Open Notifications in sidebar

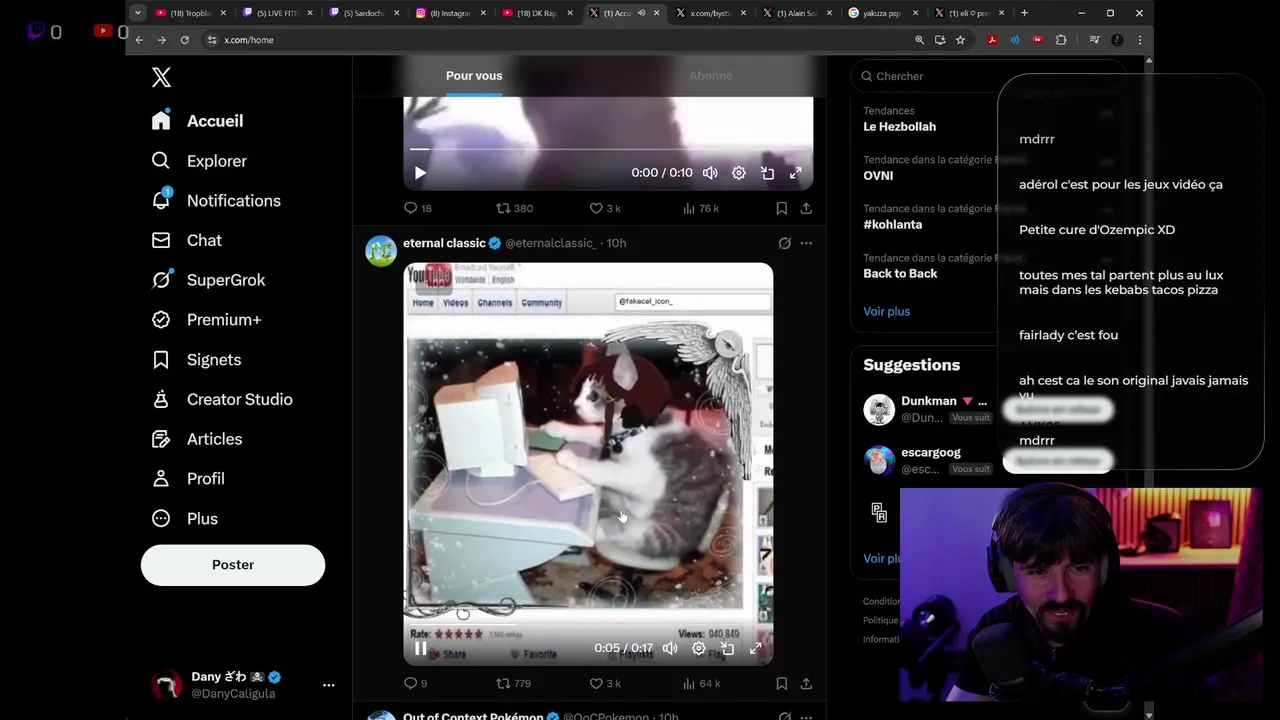point(215,201)
